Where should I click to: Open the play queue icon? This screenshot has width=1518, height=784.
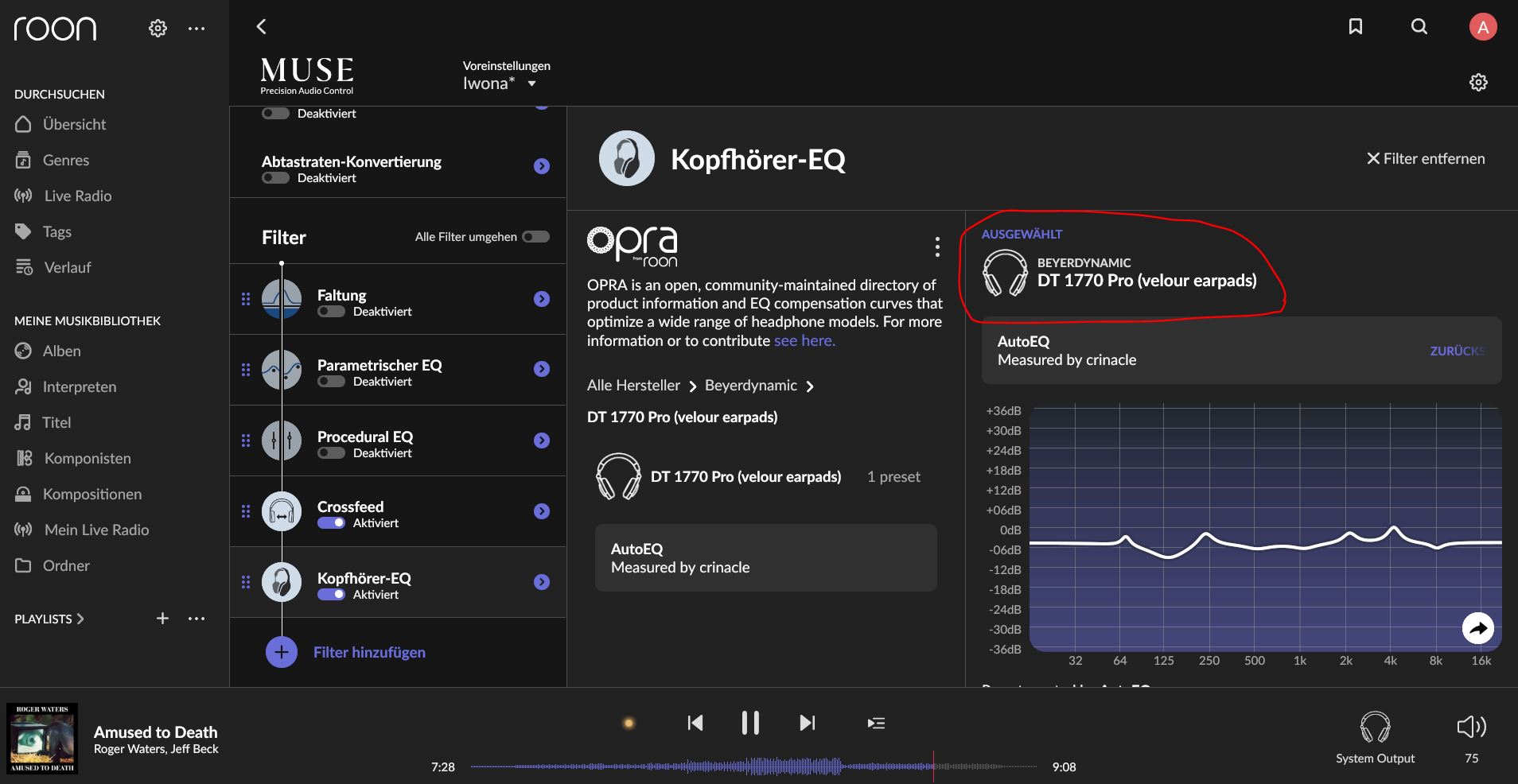[876, 723]
